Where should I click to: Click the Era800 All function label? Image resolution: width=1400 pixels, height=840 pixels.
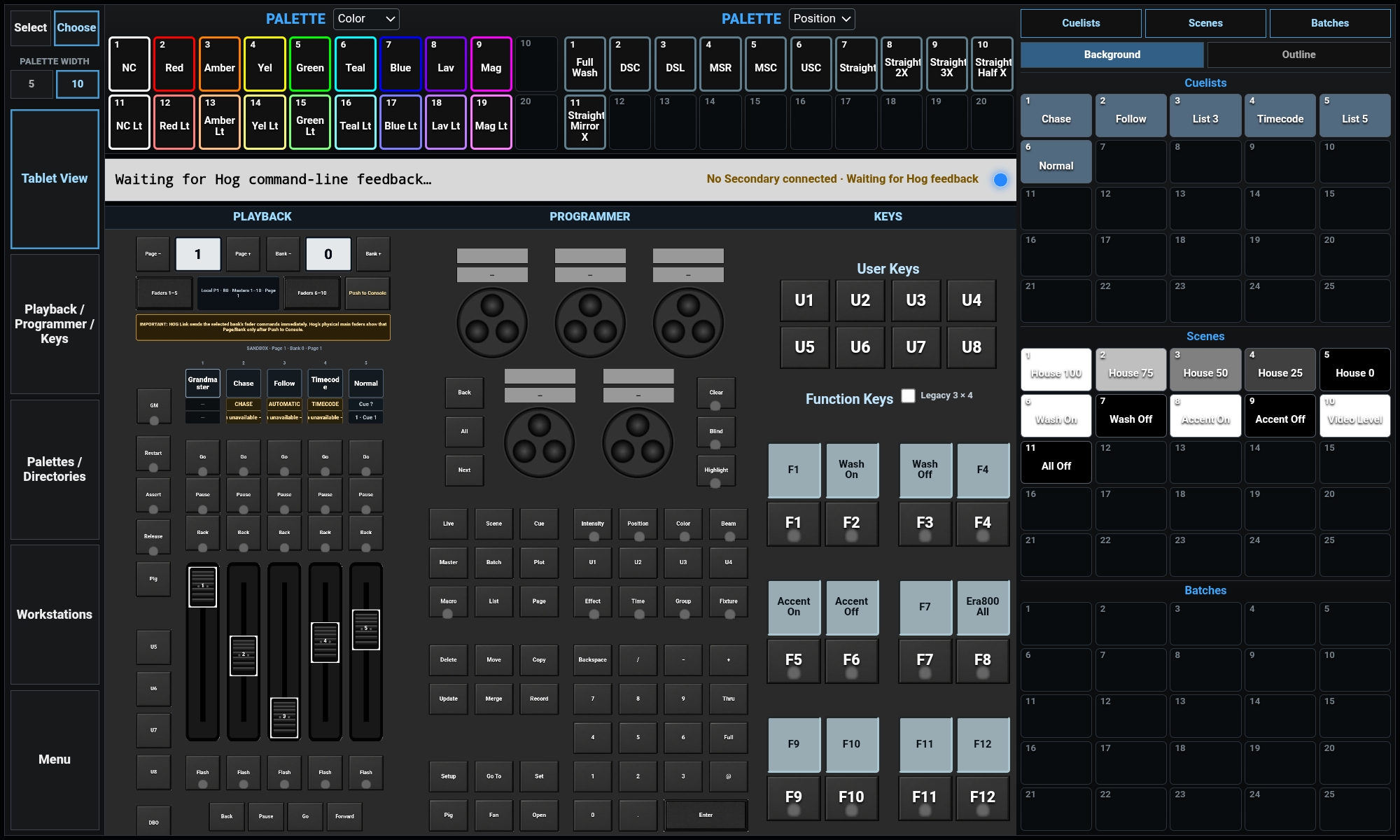point(983,607)
